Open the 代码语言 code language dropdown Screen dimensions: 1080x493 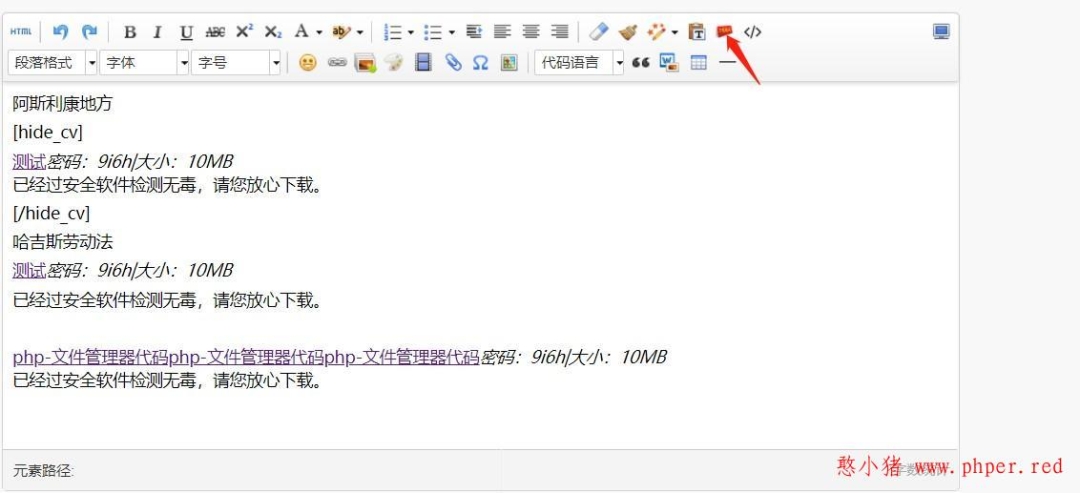point(579,63)
